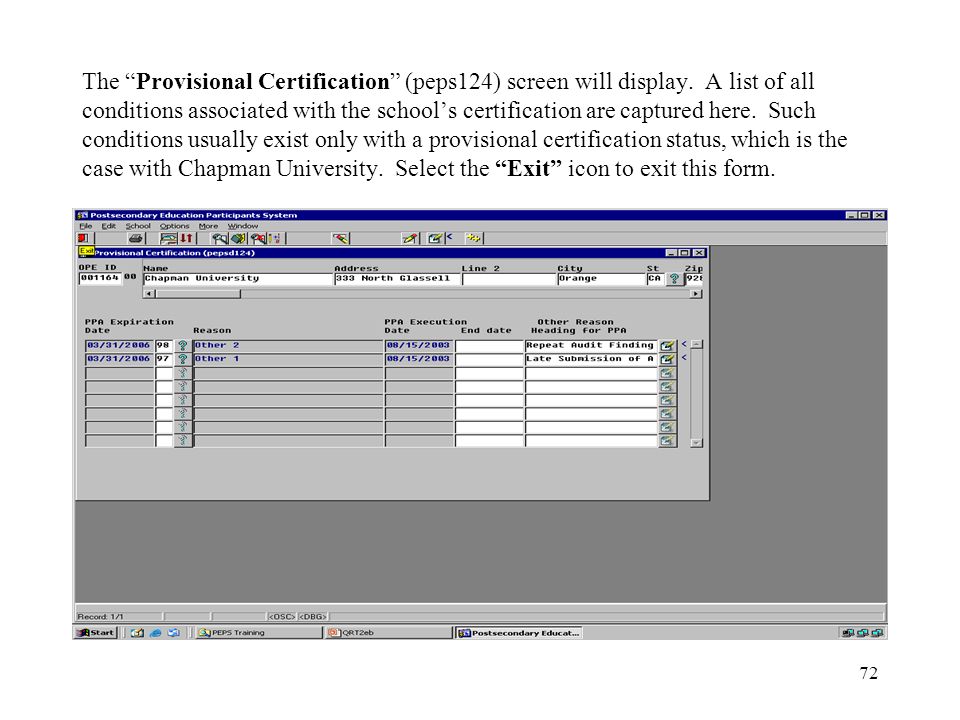
Task: Click the right arrow of the horizontal scrollbar
Action: (x=696, y=294)
